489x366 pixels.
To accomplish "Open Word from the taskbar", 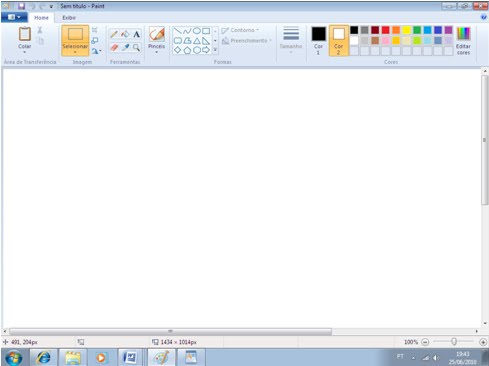I will pyautogui.click(x=130, y=358).
